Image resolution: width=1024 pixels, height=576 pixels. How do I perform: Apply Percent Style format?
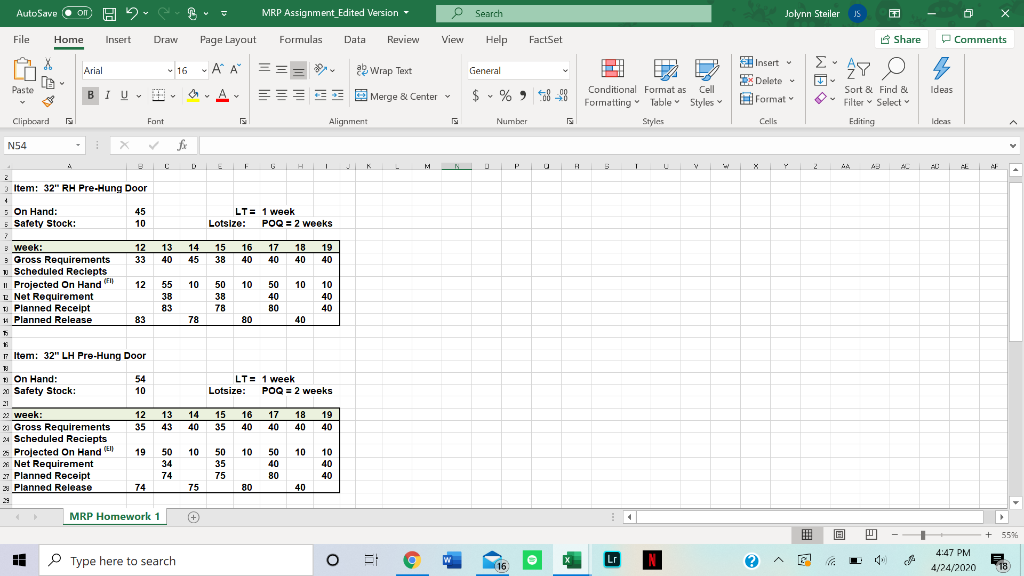click(505, 96)
